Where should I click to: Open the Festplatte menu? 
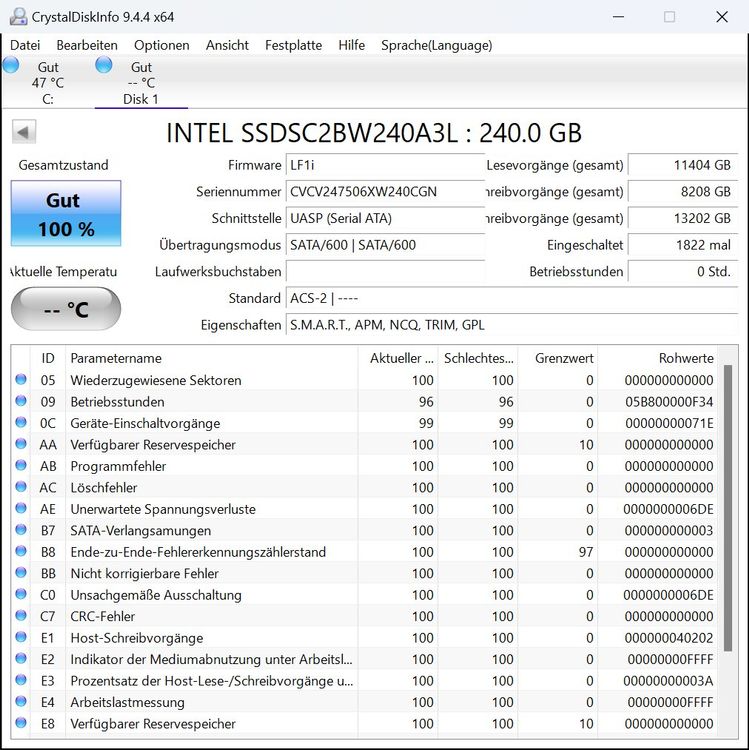click(x=293, y=45)
